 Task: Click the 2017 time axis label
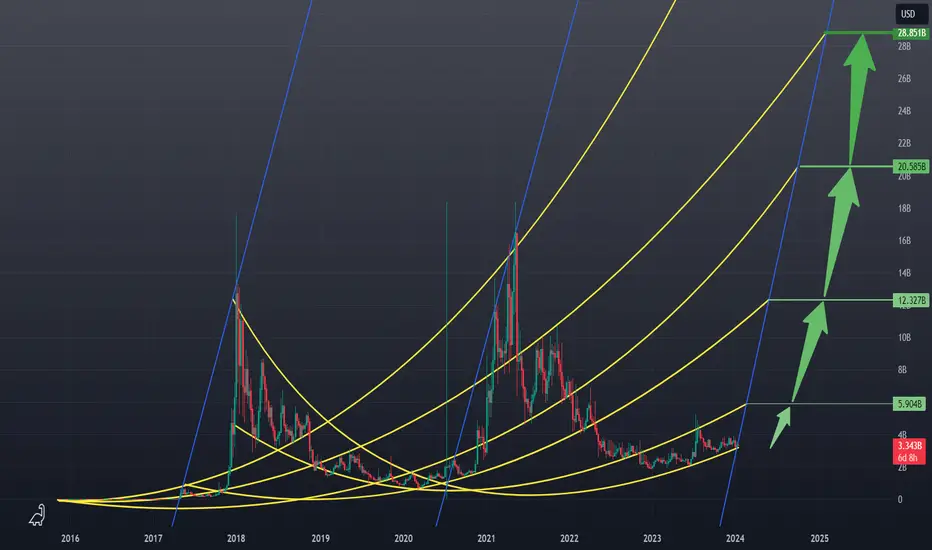pyautogui.click(x=153, y=539)
